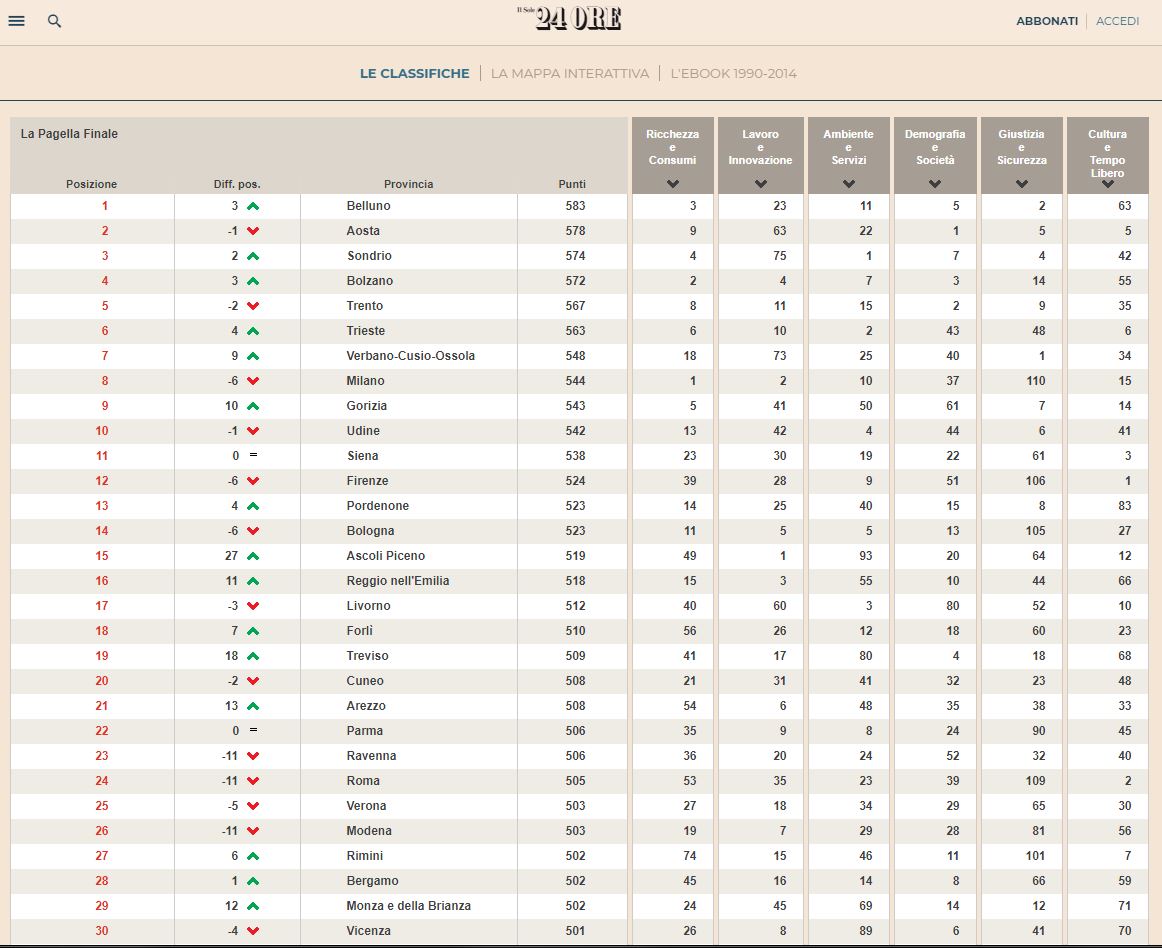The width and height of the screenshot is (1162, 948).
Task: Click the search magnifier icon
Action: [x=54, y=21]
